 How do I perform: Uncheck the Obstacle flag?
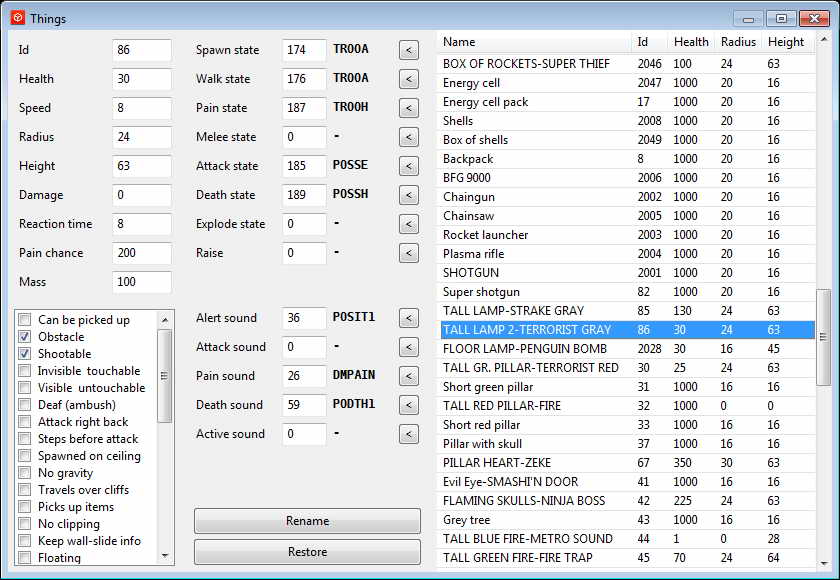pos(25,337)
